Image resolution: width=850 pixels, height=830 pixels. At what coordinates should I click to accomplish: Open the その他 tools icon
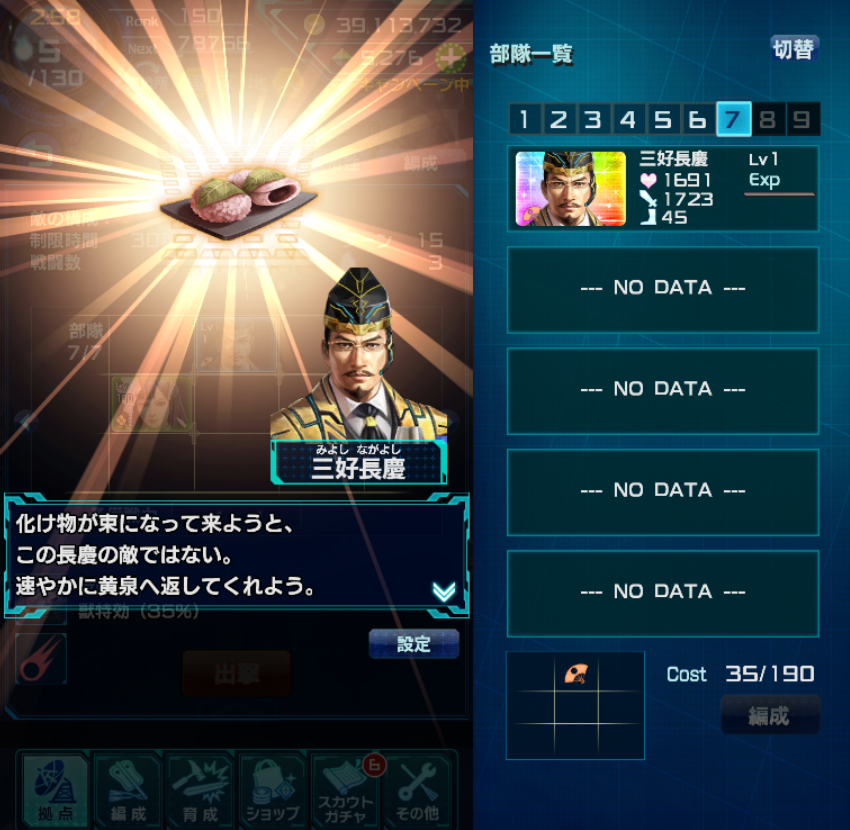(x=417, y=791)
